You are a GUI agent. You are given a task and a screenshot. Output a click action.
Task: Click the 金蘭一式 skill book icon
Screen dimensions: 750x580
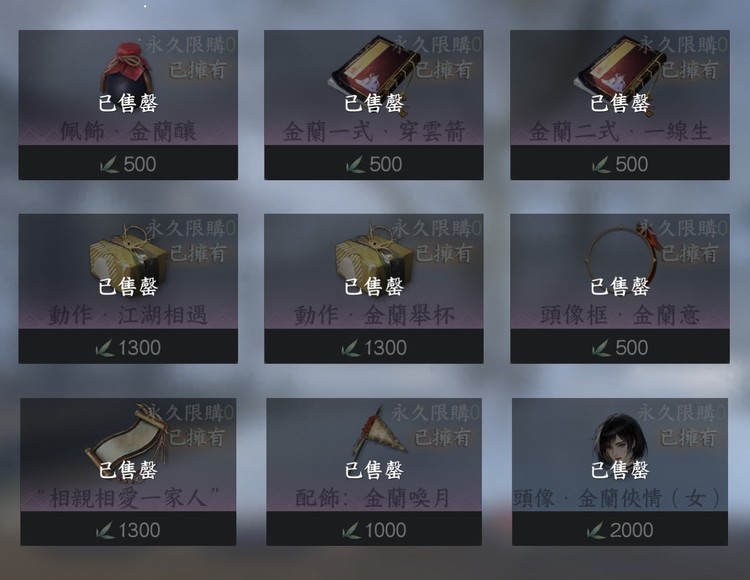[374, 72]
